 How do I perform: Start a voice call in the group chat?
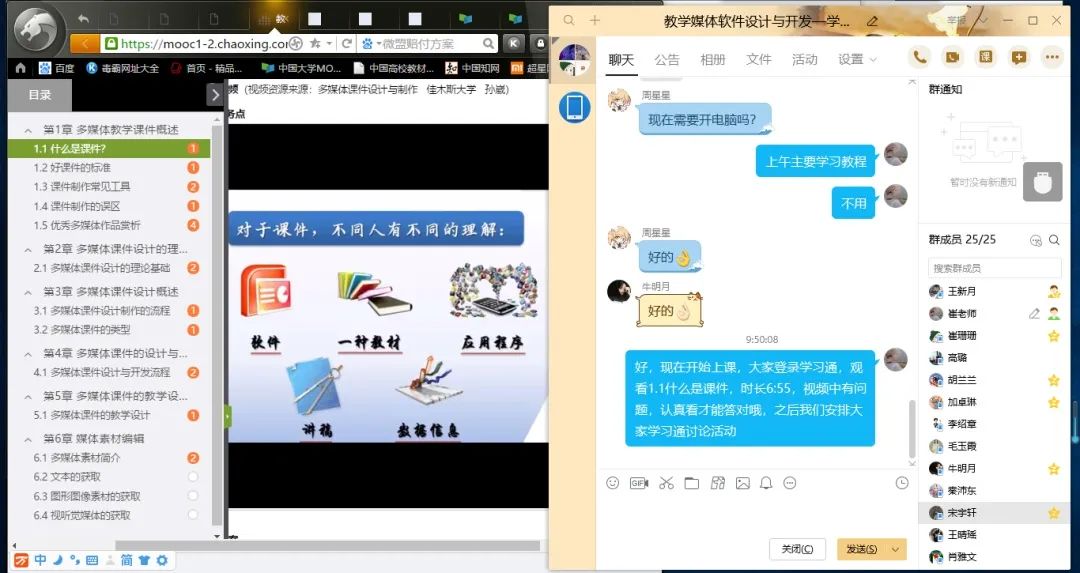click(x=919, y=57)
